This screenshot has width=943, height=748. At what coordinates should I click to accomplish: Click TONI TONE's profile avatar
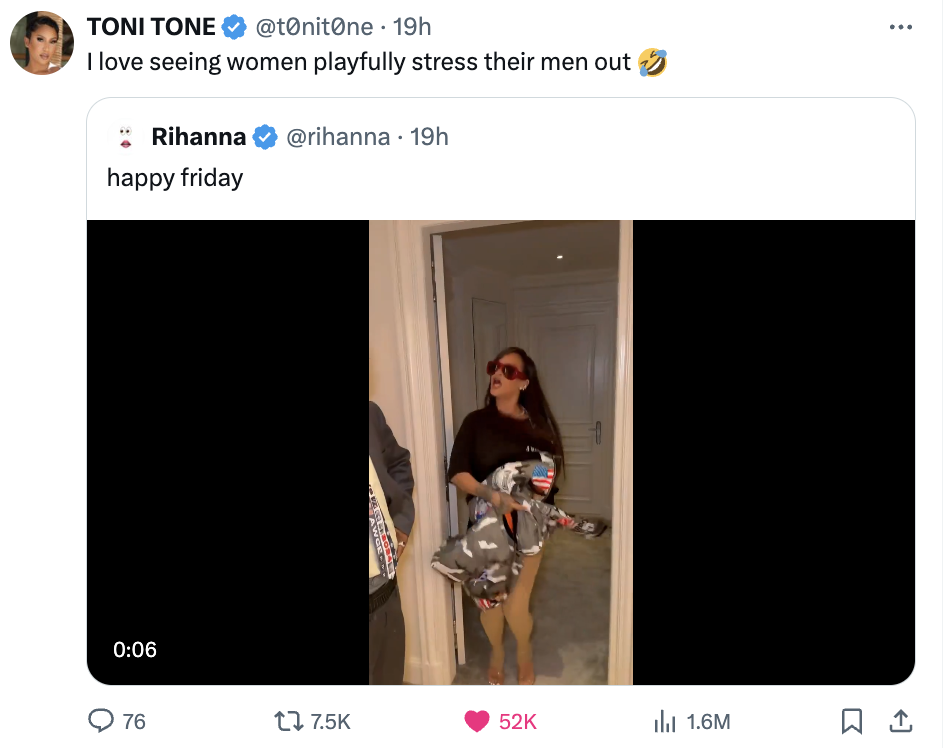[41, 42]
